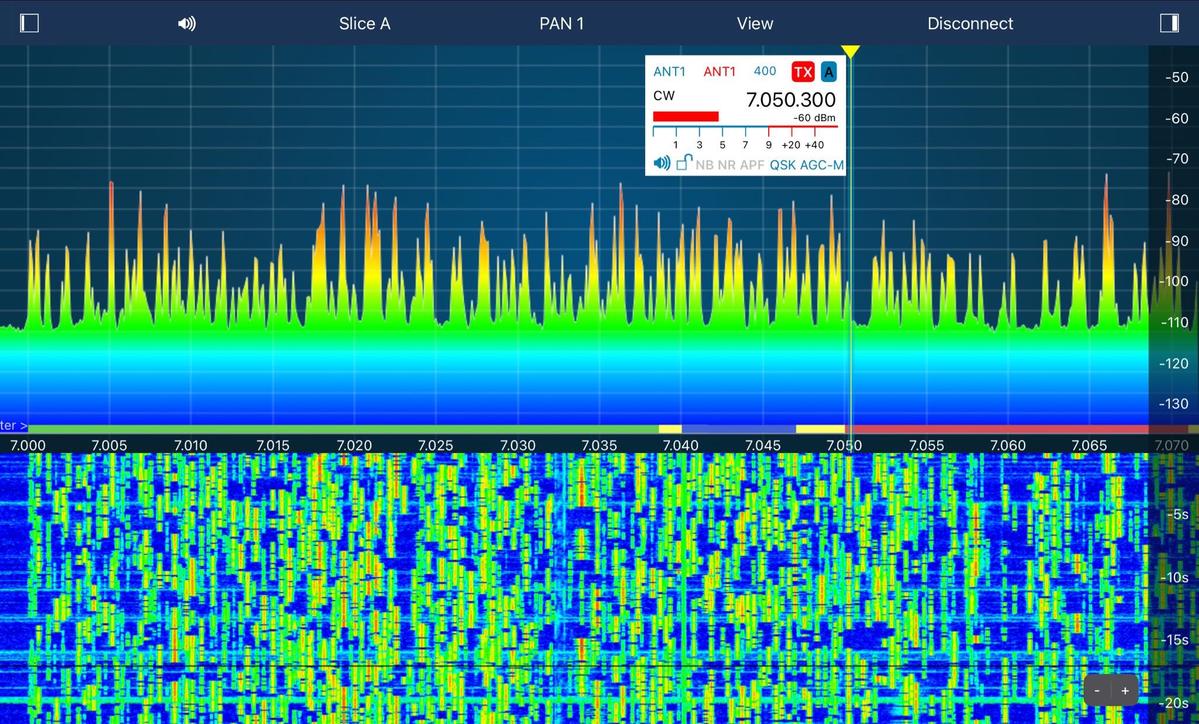Click the blue slice A badge
Image resolution: width=1199 pixels, height=724 pixels.
click(x=828, y=72)
